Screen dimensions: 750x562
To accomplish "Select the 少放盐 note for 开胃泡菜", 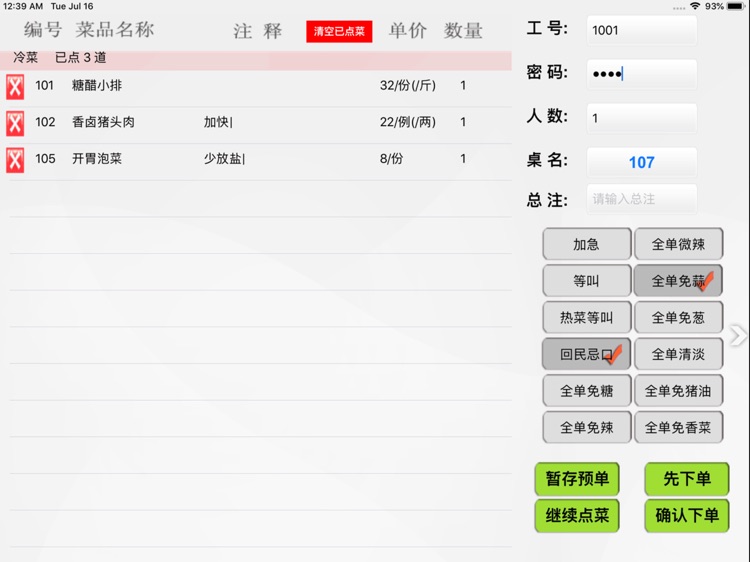I will pyautogui.click(x=224, y=159).
